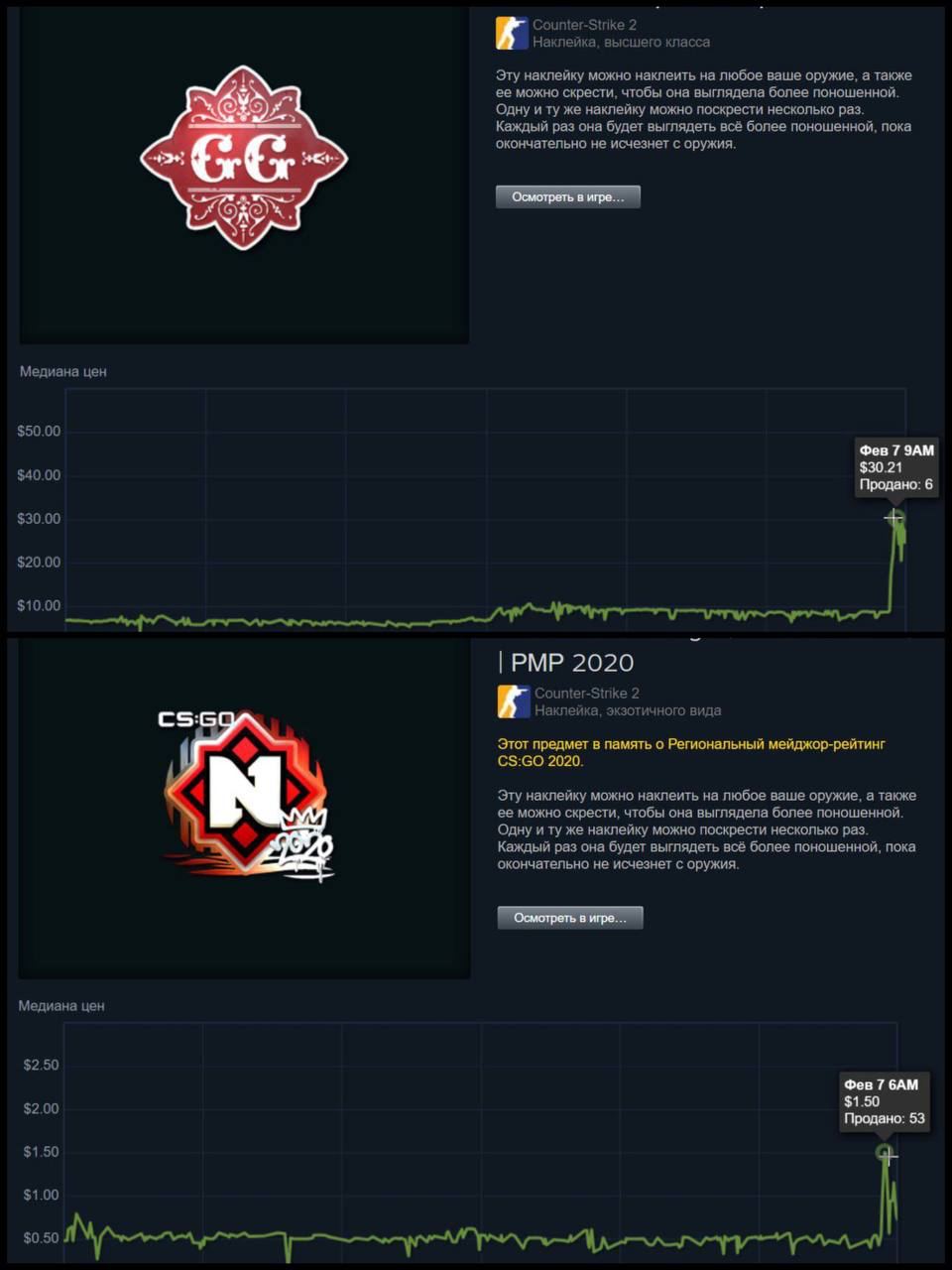
Task: Click the "Фев 7 6AM" price tooltip
Action: 884,1101
